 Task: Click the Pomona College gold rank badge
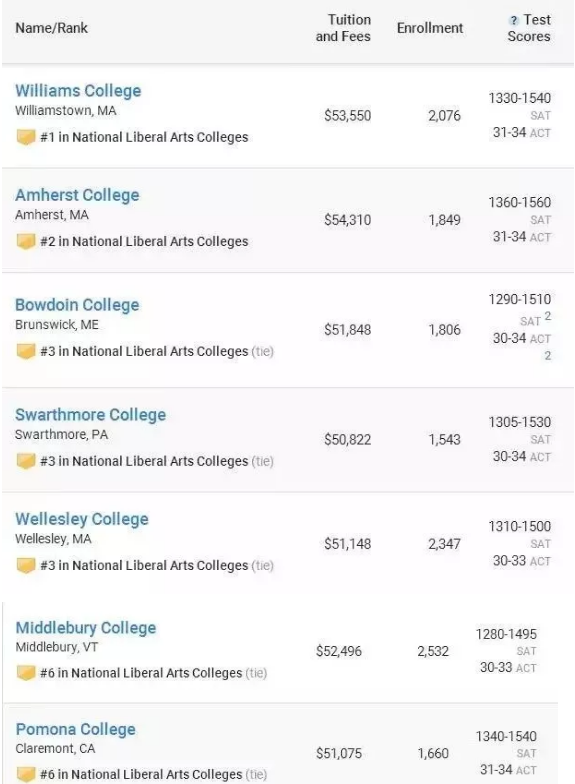(26, 774)
